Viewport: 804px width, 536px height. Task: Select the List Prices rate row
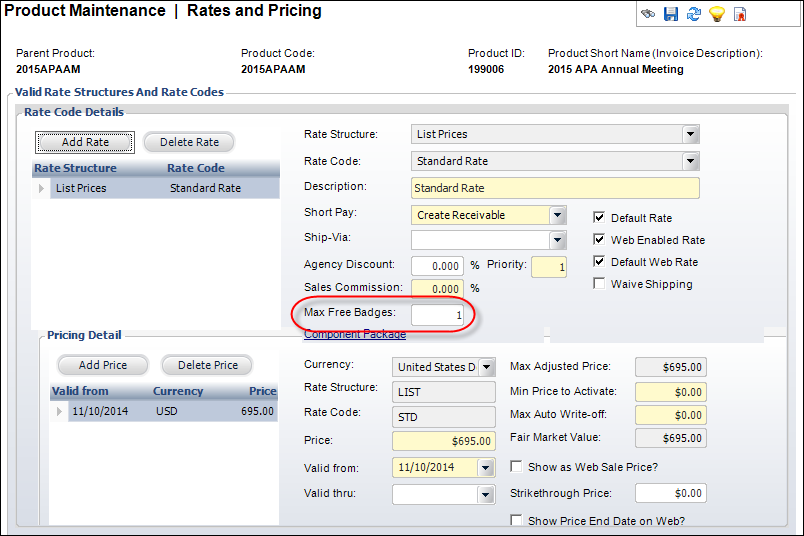[x=156, y=188]
